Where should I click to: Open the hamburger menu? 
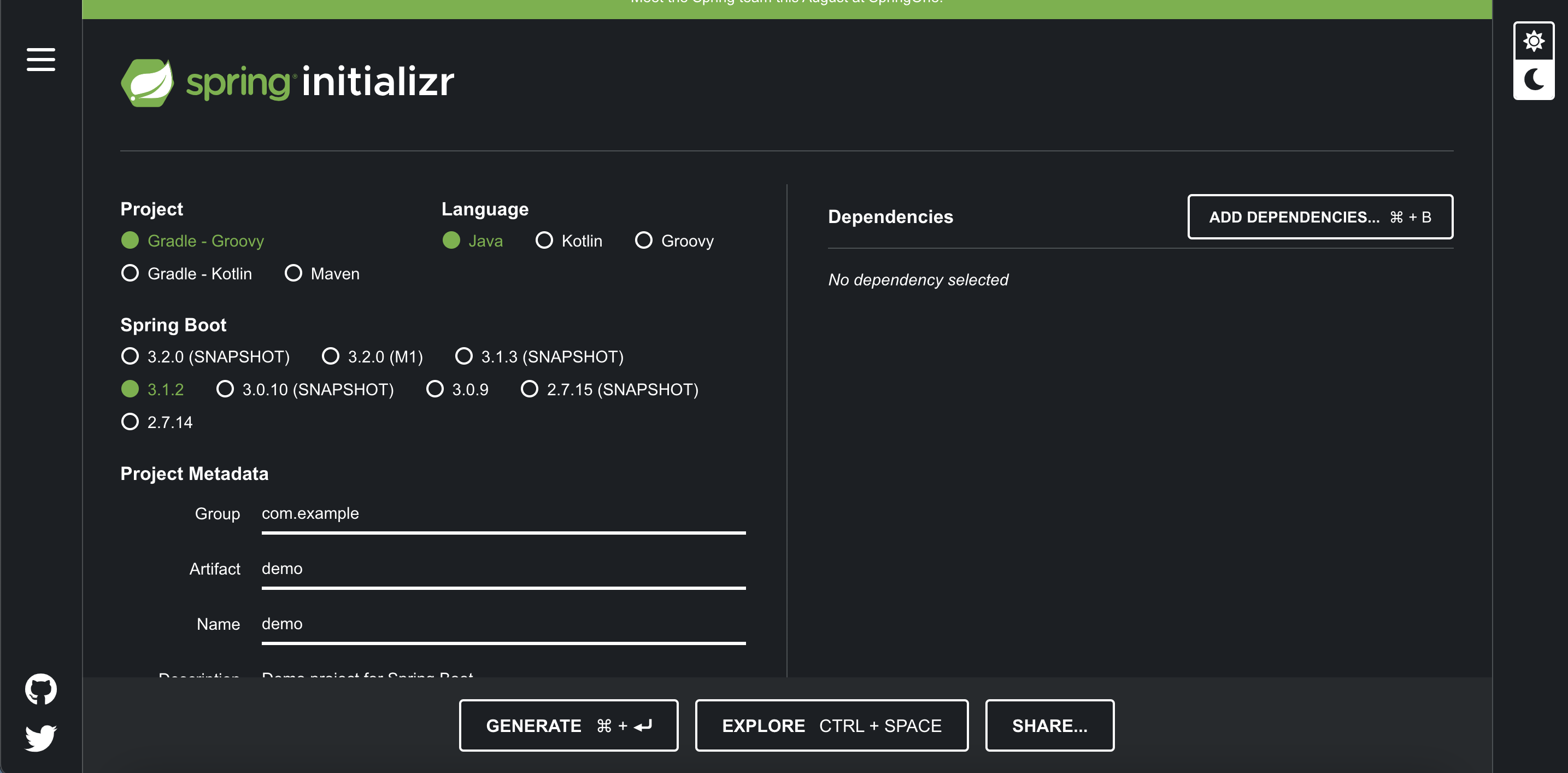[41, 59]
